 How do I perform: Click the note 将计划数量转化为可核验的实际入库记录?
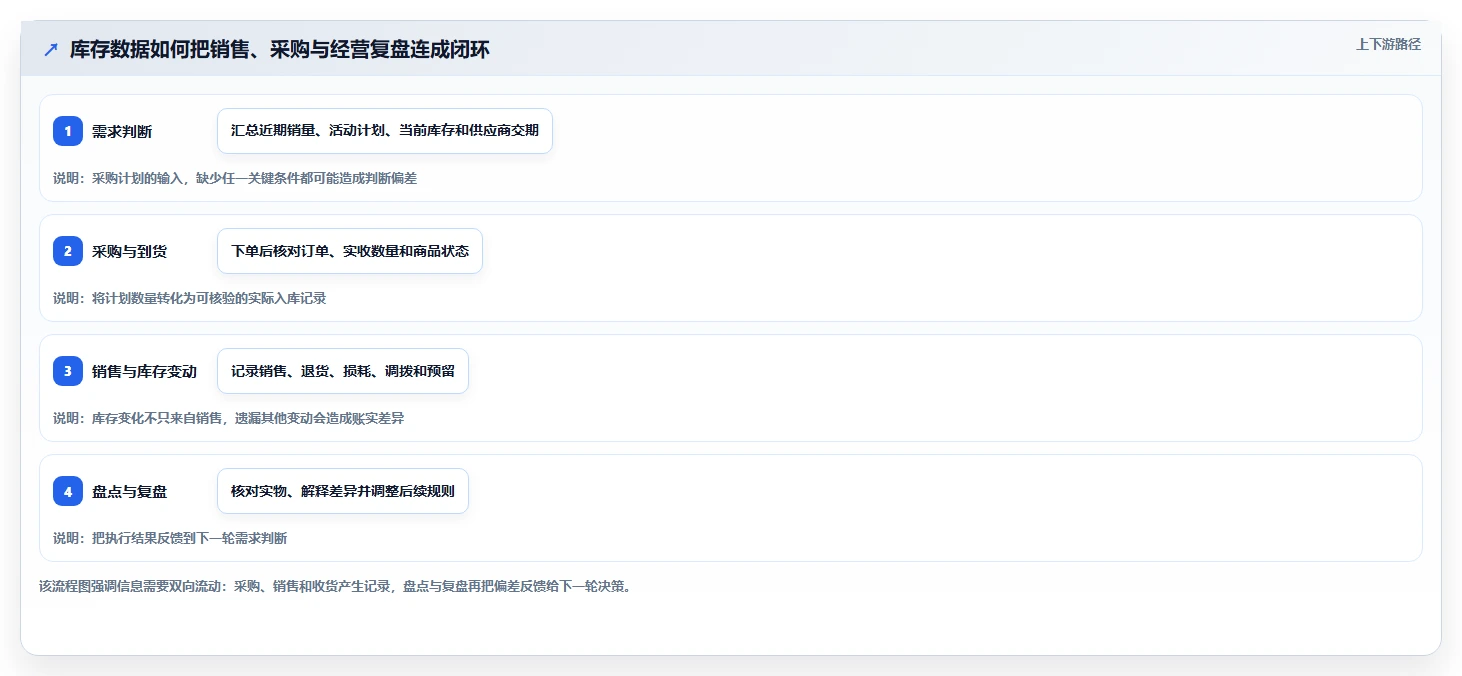point(190,298)
